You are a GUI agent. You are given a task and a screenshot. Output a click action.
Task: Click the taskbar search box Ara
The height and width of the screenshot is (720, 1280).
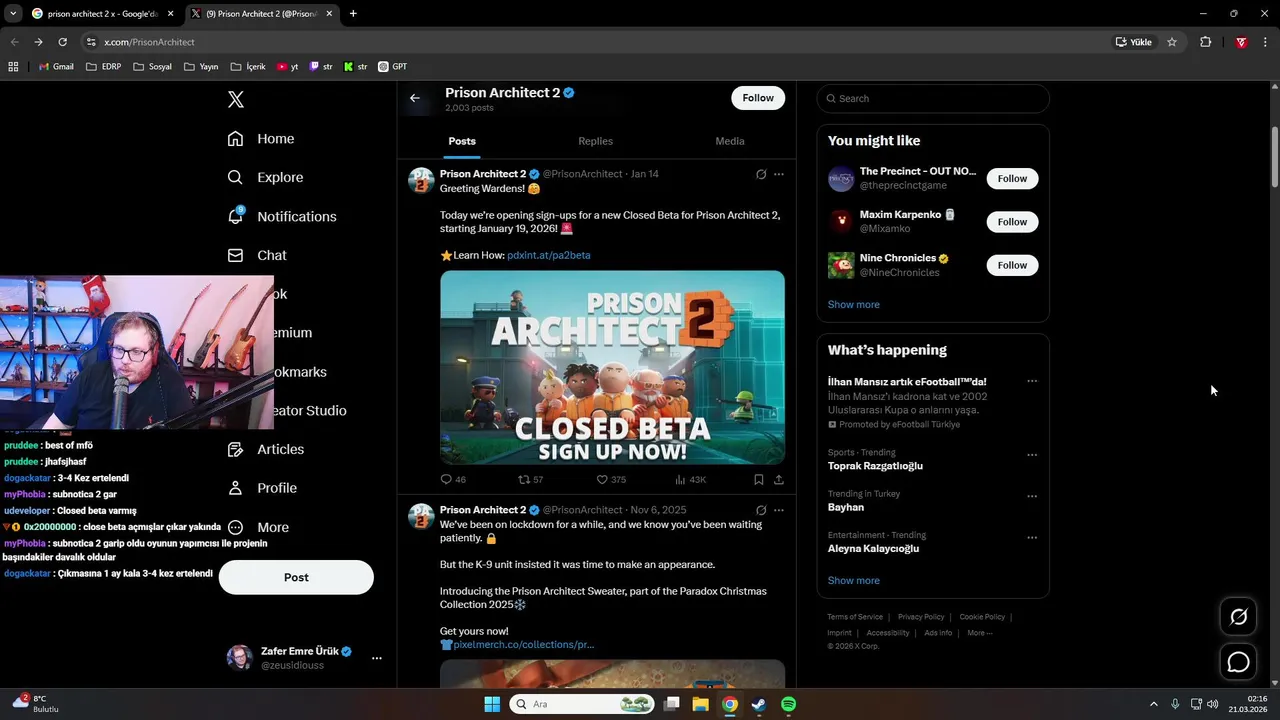click(x=583, y=704)
